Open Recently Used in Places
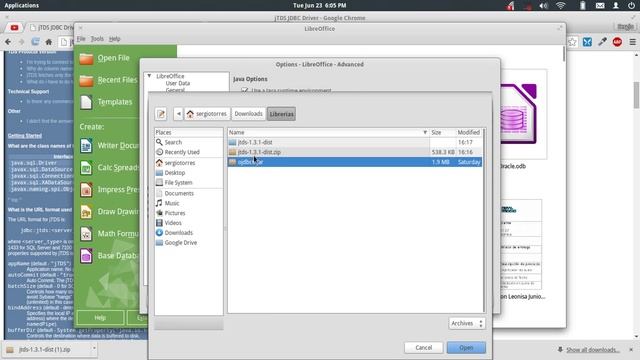640x360 pixels. click(189, 152)
